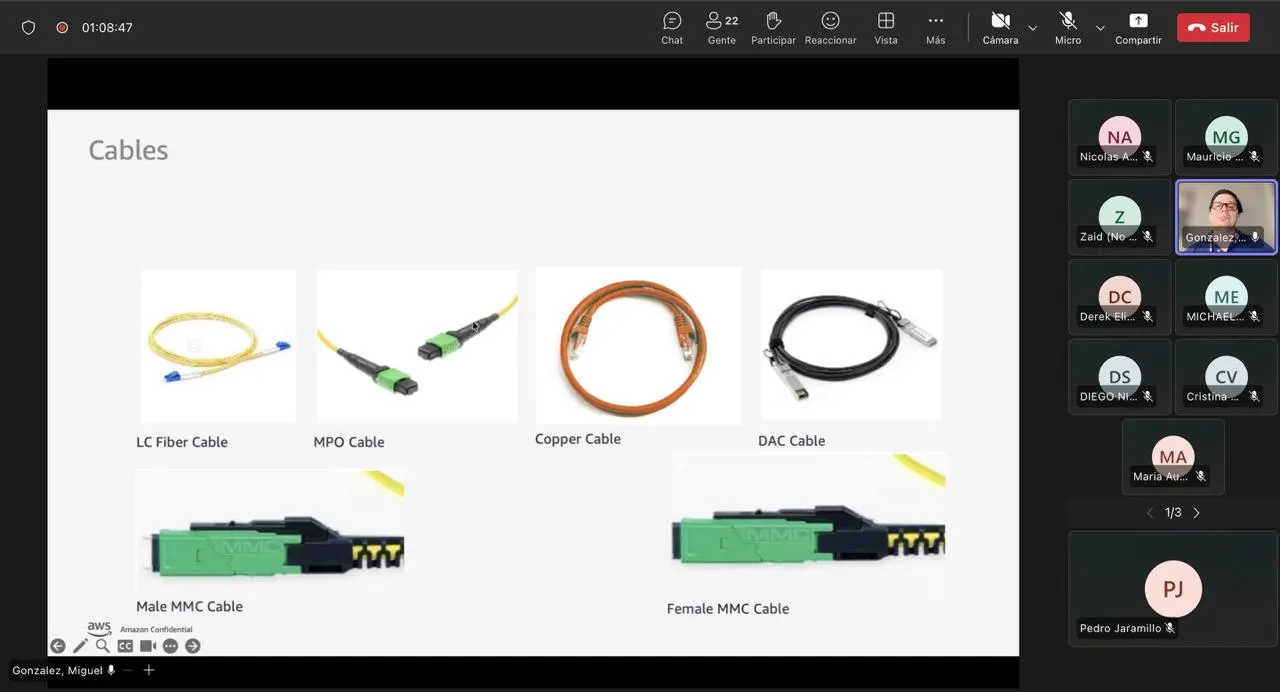The height and width of the screenshot is (692, 1280).
Task: Open the Vista layout options
Action: coord(886,27)
